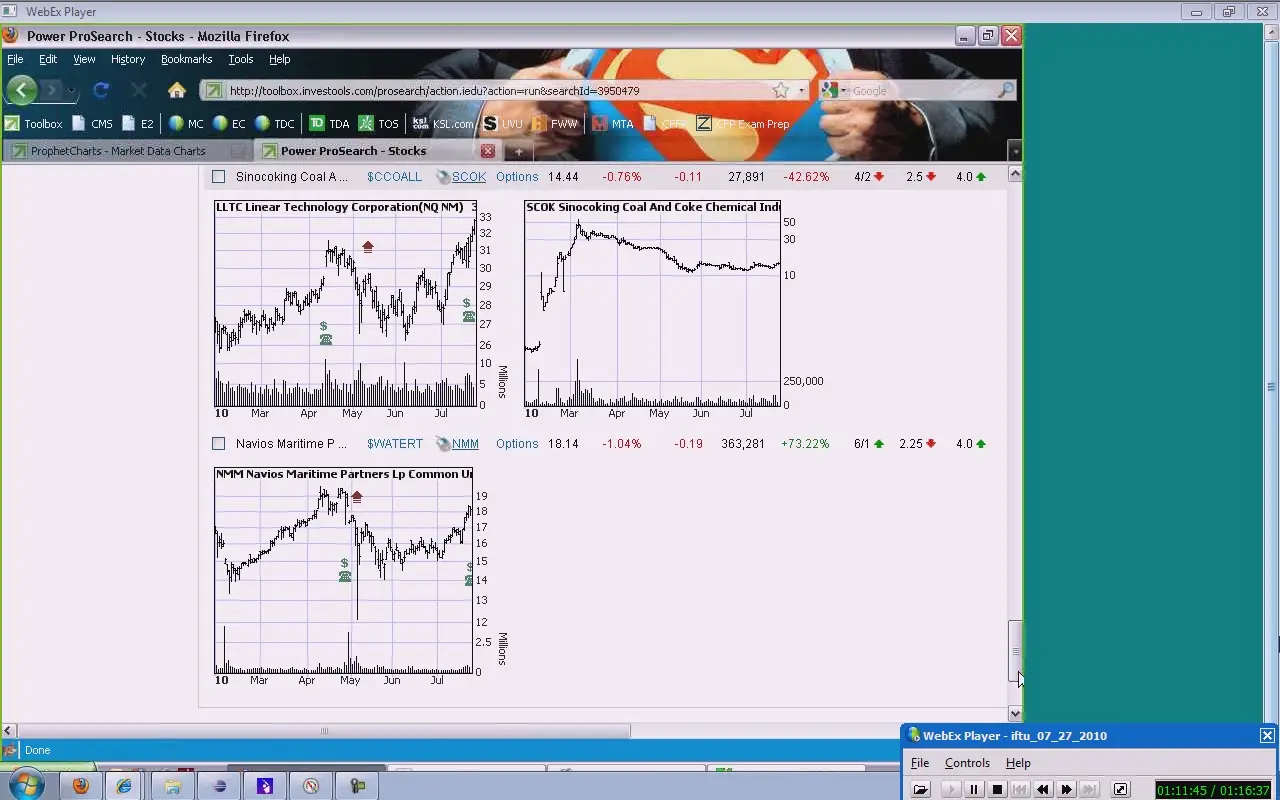Image resolution: width=1280 pixels, height=800 pixels.
Task: Click the page scroll down arrow
Action: click(1015, 713)
